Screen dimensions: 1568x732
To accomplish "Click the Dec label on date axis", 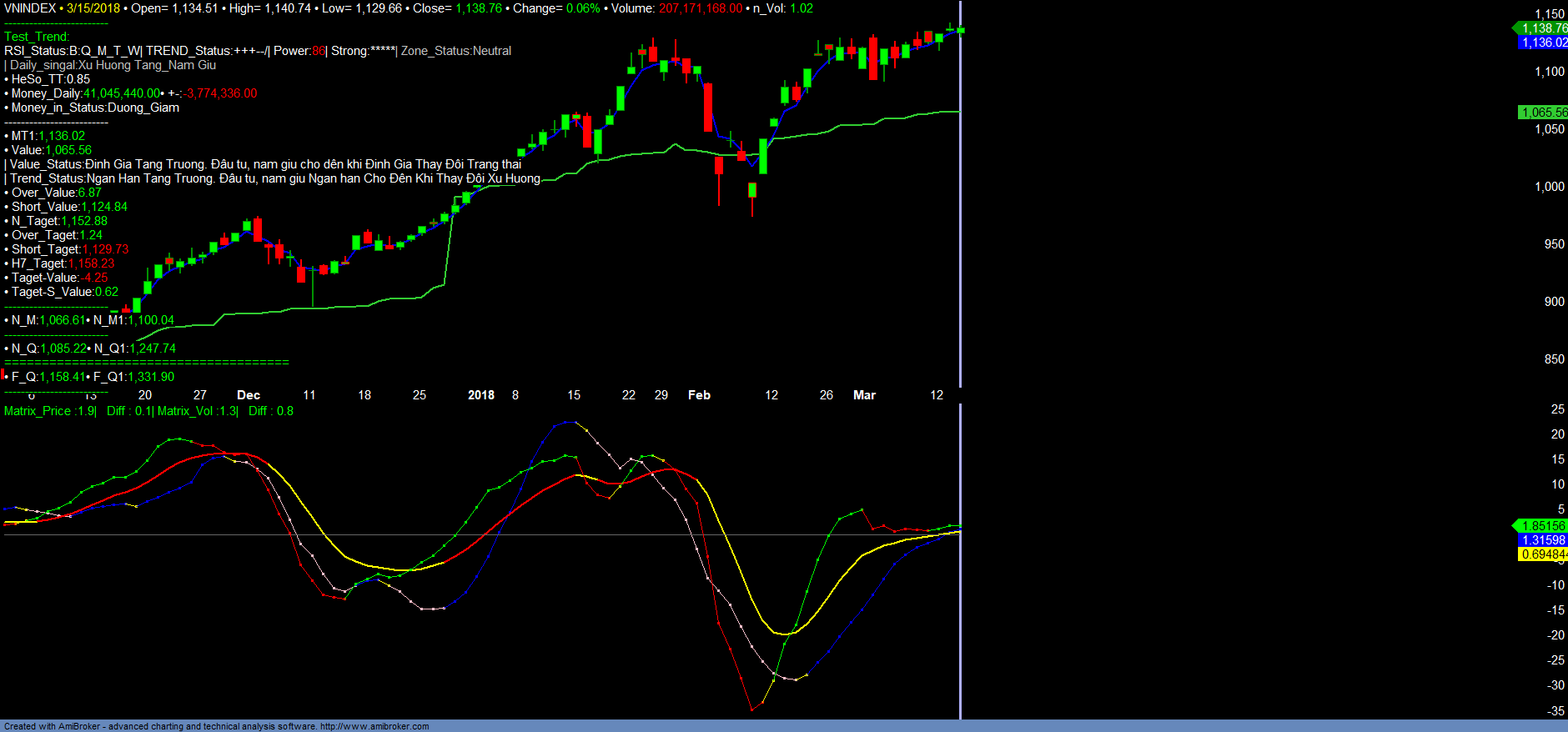I will (249, 395).
